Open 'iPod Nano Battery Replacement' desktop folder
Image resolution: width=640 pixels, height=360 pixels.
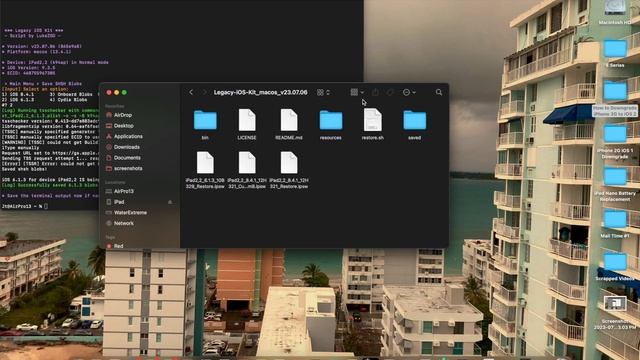615,176
